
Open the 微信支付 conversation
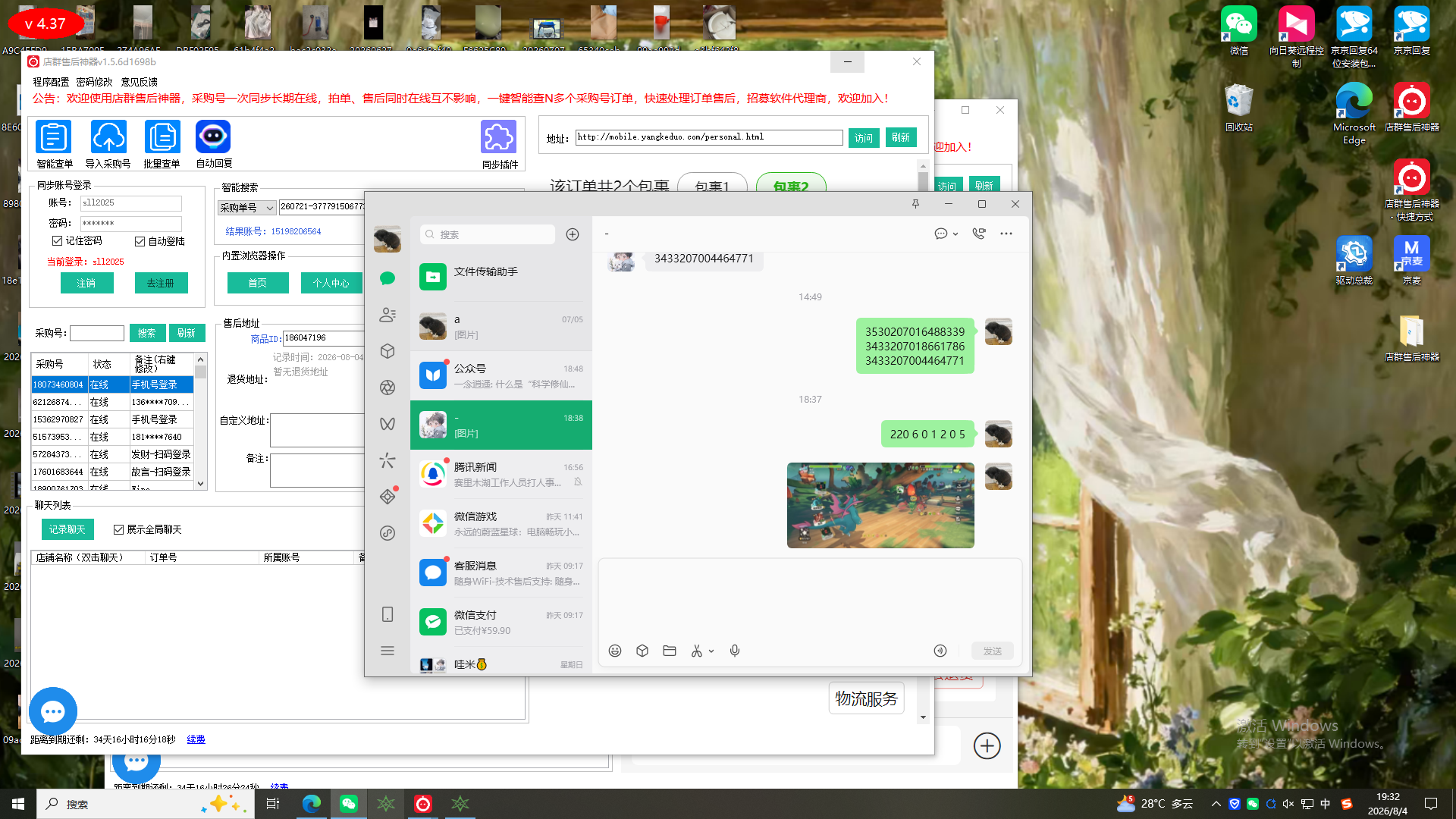pyautogui.click(x=501, y=622)
